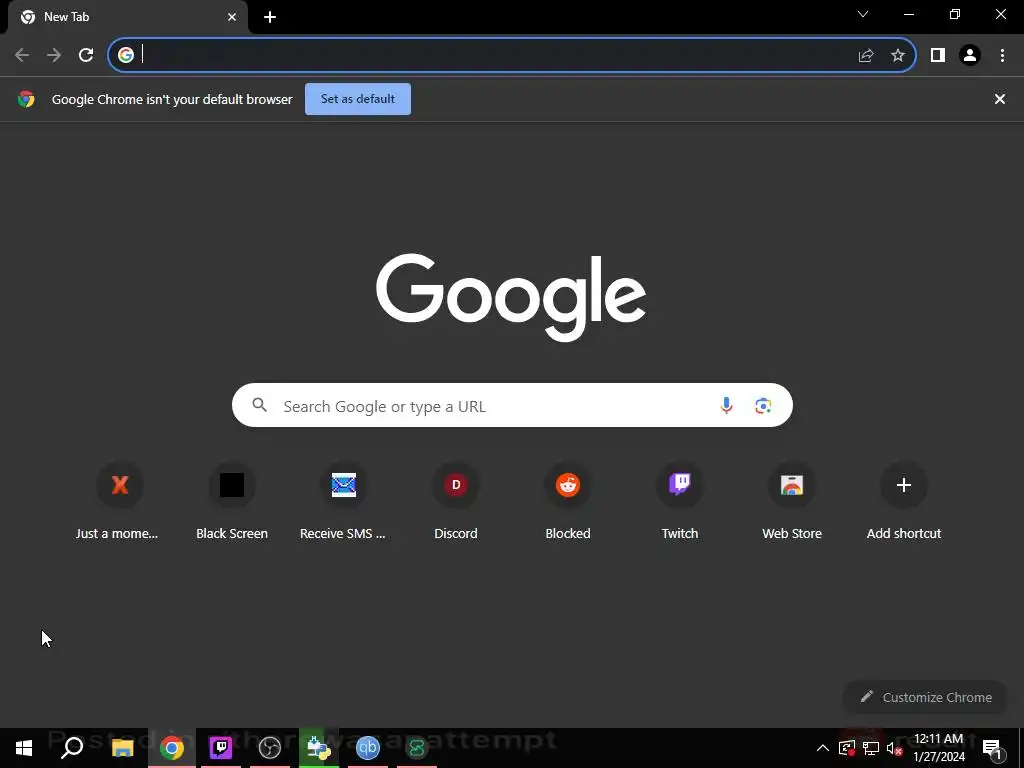This screenshot has width=1024, height=768.
Task: Open OBS Studio from the taskbar
Action: (x=270, y=748)
